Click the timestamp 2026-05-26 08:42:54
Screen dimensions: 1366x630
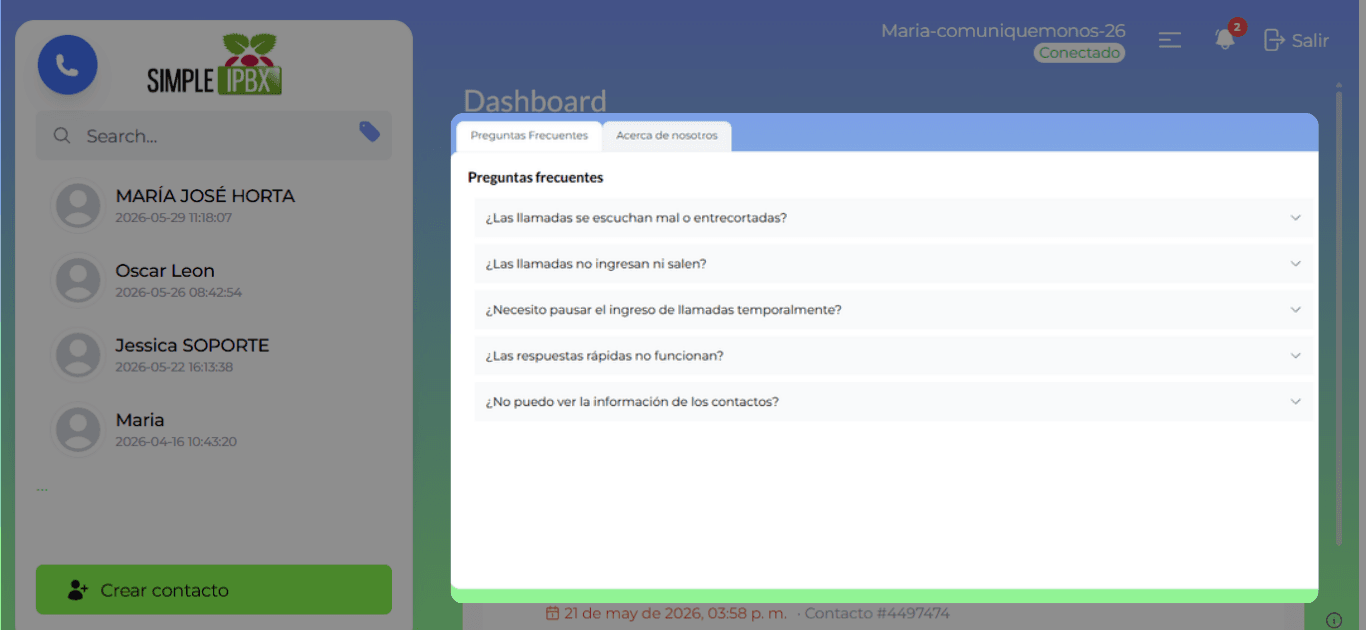(x=178, y=292)
